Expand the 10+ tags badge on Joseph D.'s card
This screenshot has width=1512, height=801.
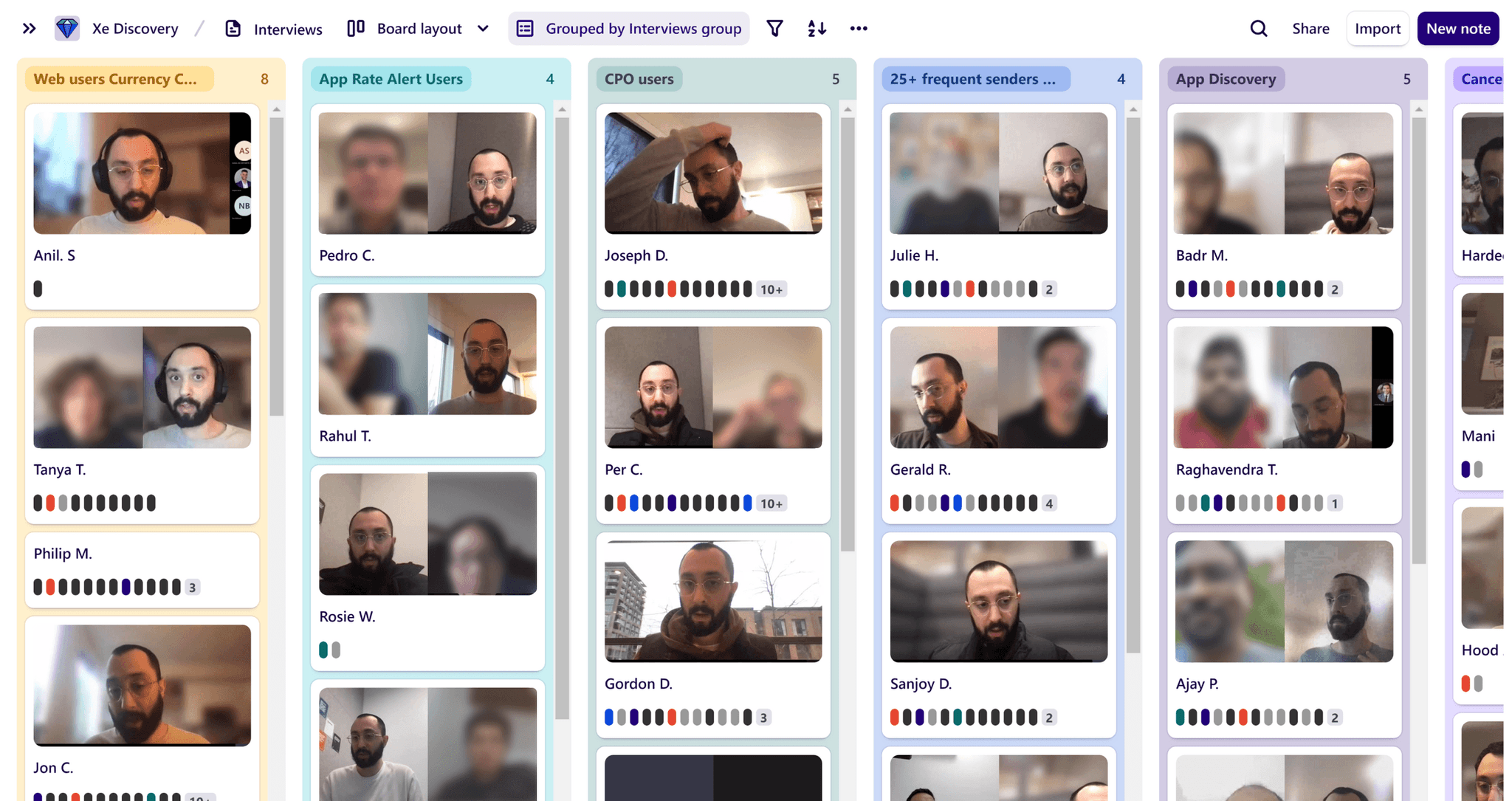tap(771, 289)
